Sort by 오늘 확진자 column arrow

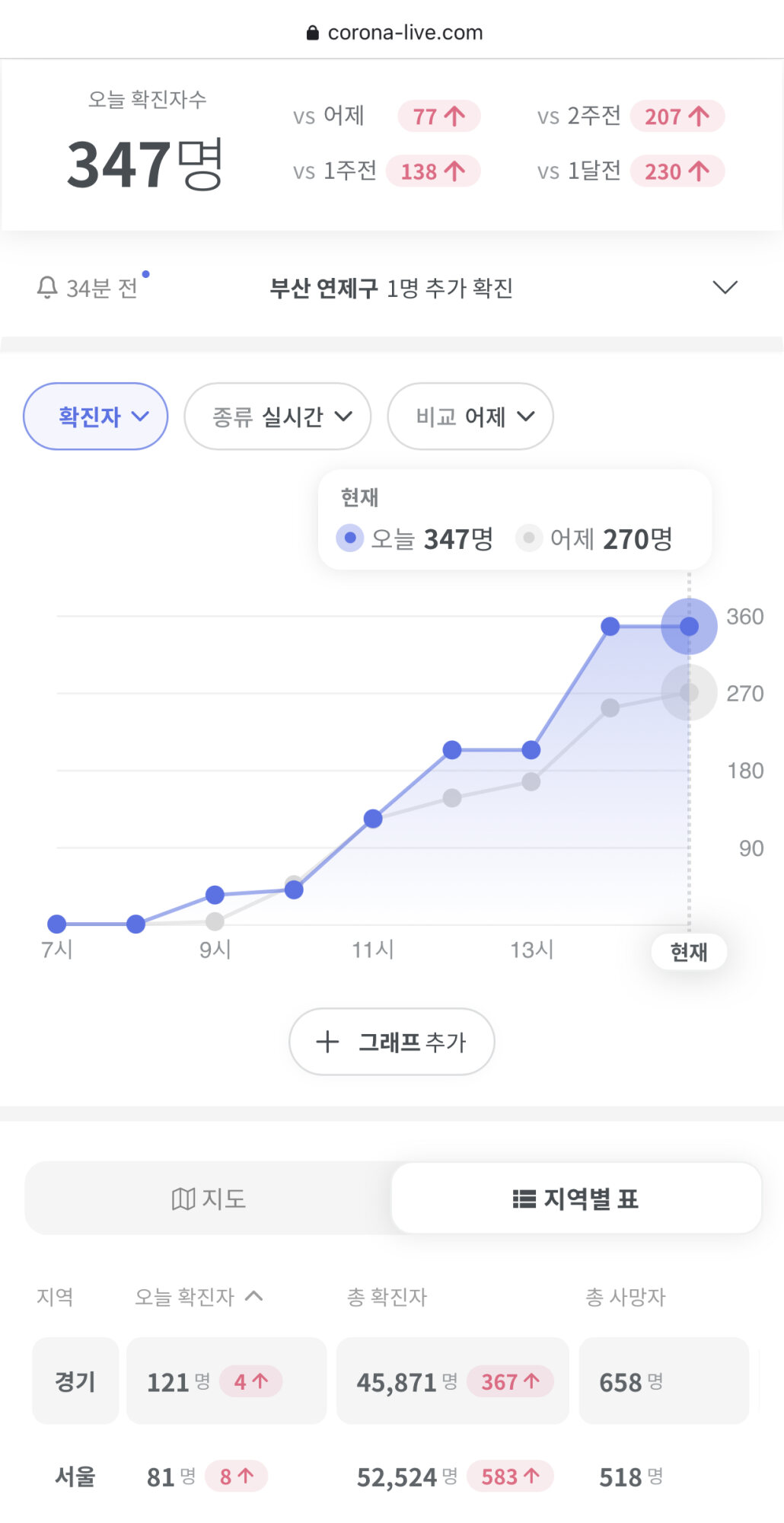click(254, 1296)
